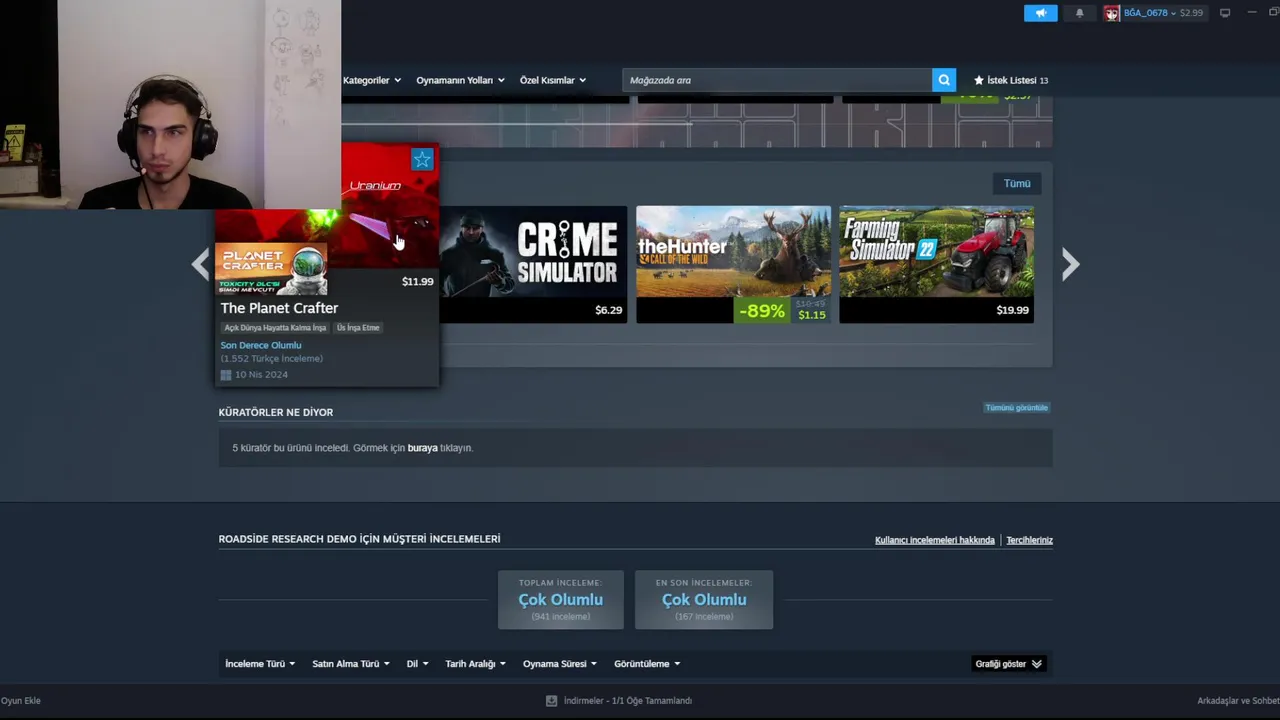Click the Tümü button above the carousel
Viewport: 1280px width, 720px height.
click(1017, 183)
